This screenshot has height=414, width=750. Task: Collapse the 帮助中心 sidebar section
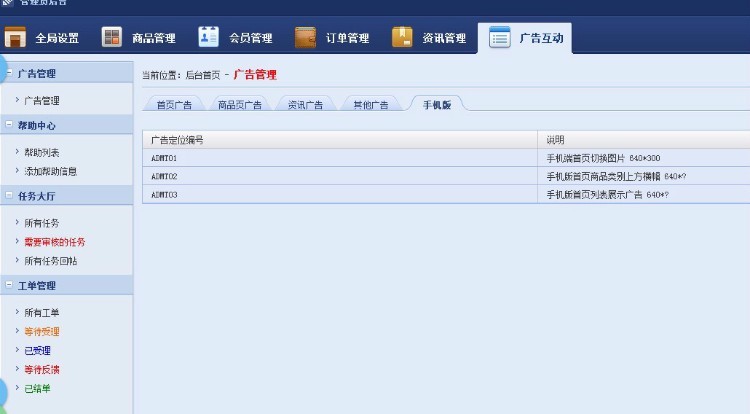(x=9, y=124)
